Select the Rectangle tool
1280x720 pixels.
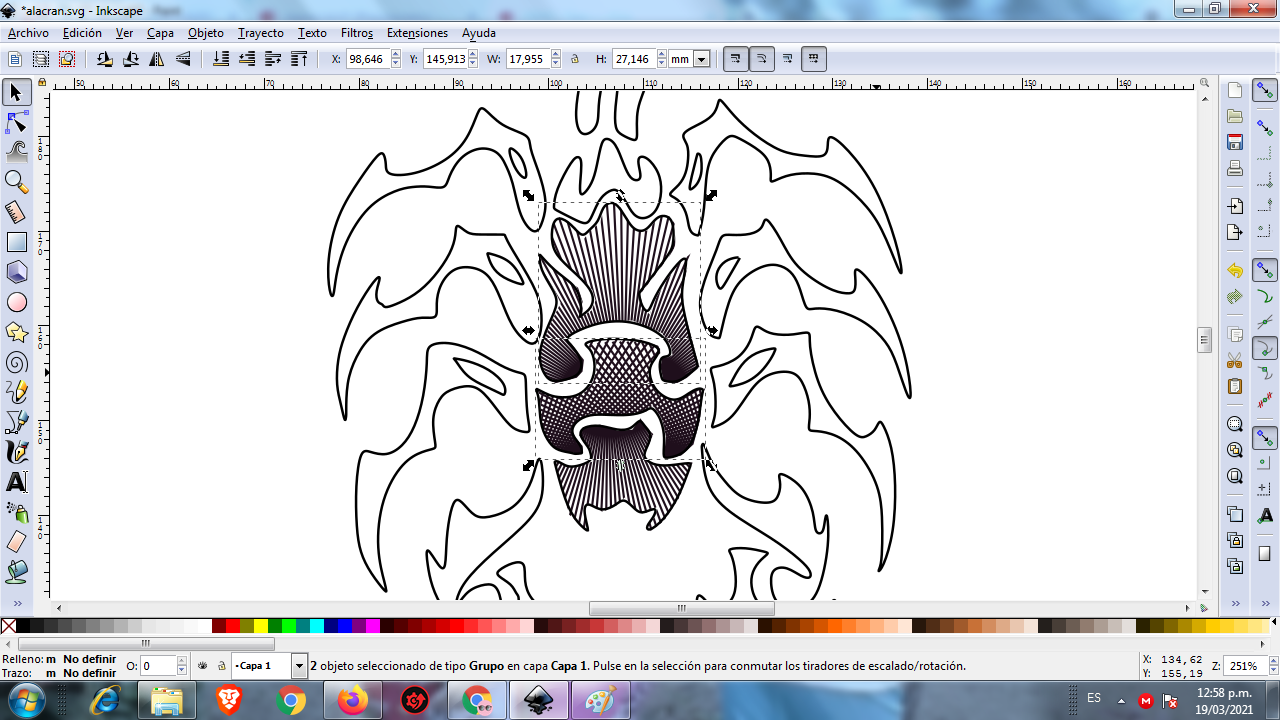16,242
